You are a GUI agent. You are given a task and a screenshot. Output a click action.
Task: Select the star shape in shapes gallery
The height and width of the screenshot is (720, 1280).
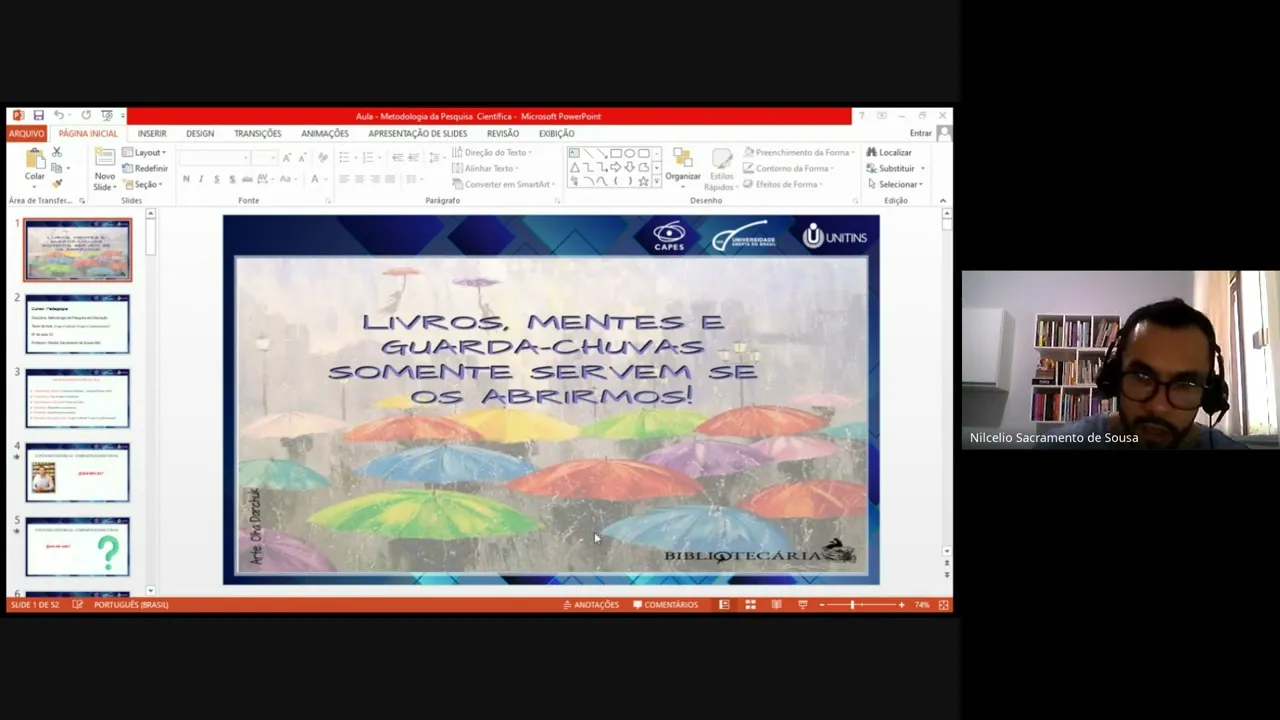pyautogui.click(x=644, y=181)
